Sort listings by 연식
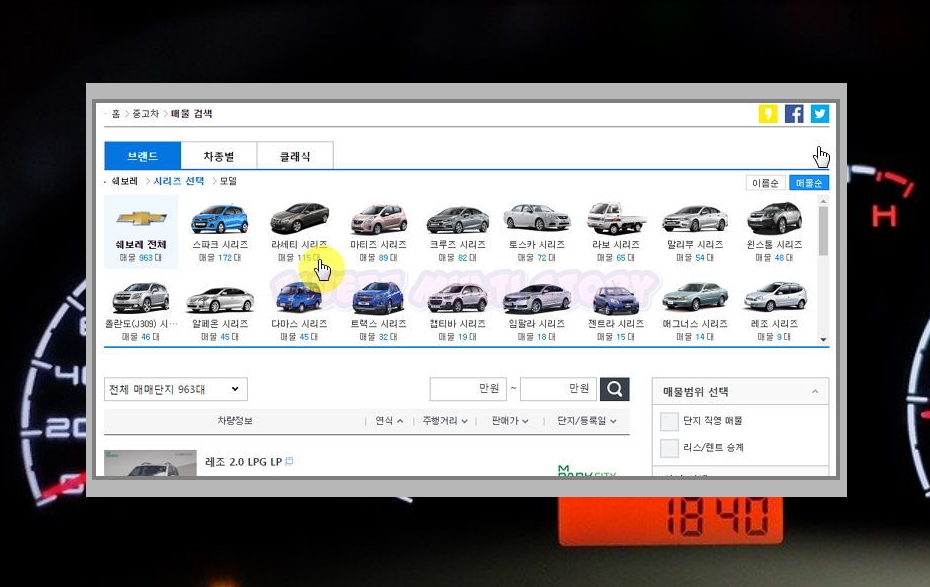The image size is (930, 587). pyautogui.click(x=389, y=420)
